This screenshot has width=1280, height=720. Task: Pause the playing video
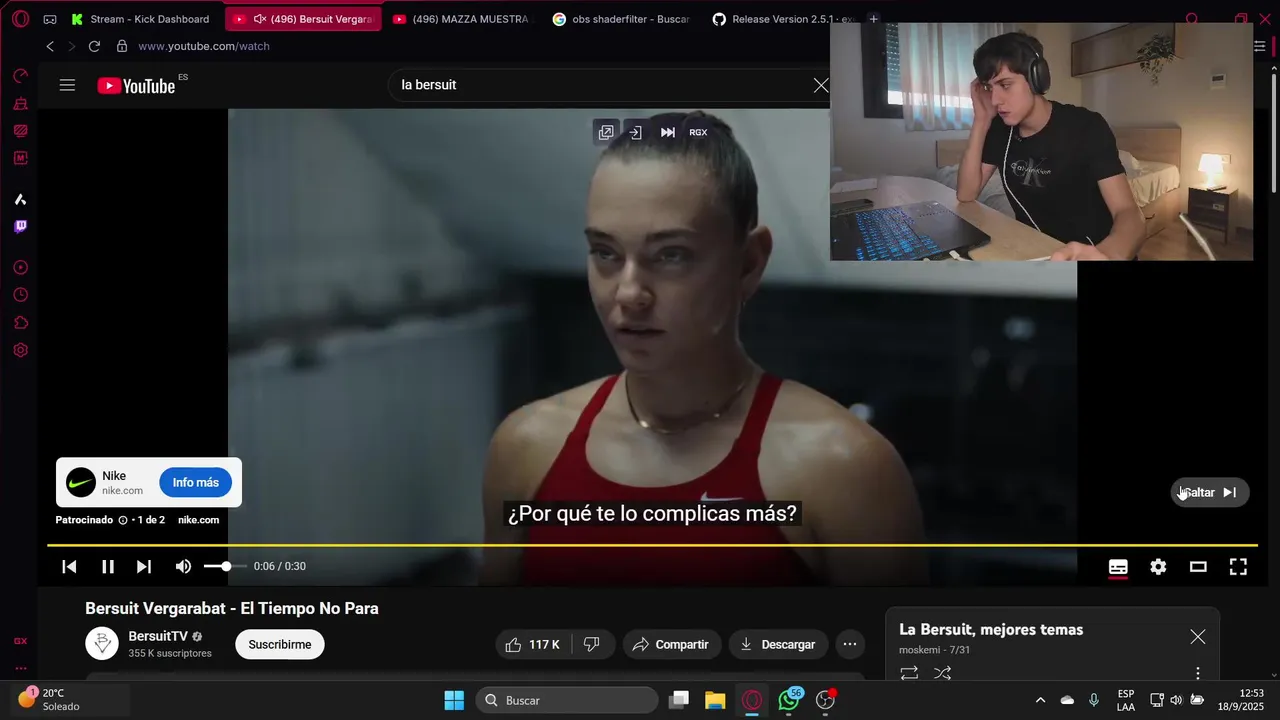coord(108,566)
